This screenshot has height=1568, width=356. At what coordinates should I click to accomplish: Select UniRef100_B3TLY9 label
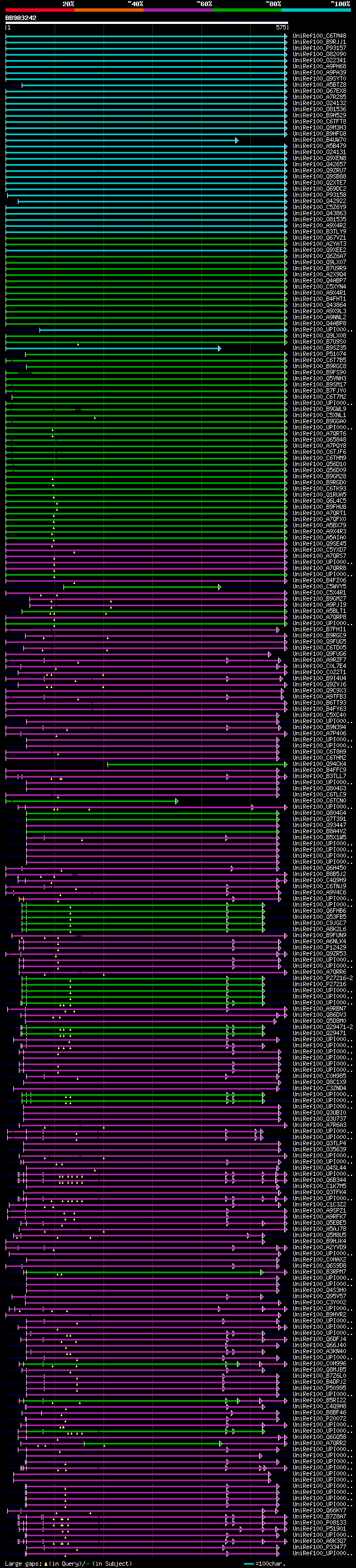(319, 231)
